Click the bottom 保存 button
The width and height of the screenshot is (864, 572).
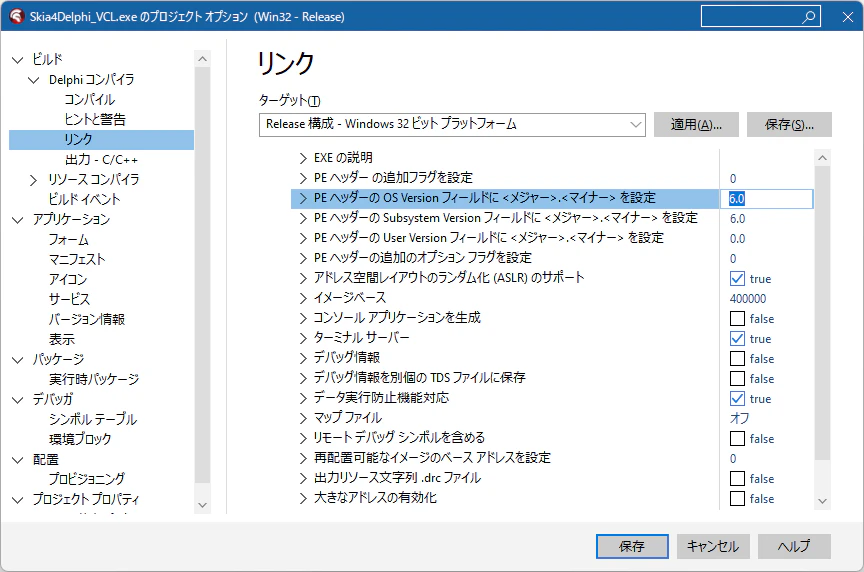[632, 546]
